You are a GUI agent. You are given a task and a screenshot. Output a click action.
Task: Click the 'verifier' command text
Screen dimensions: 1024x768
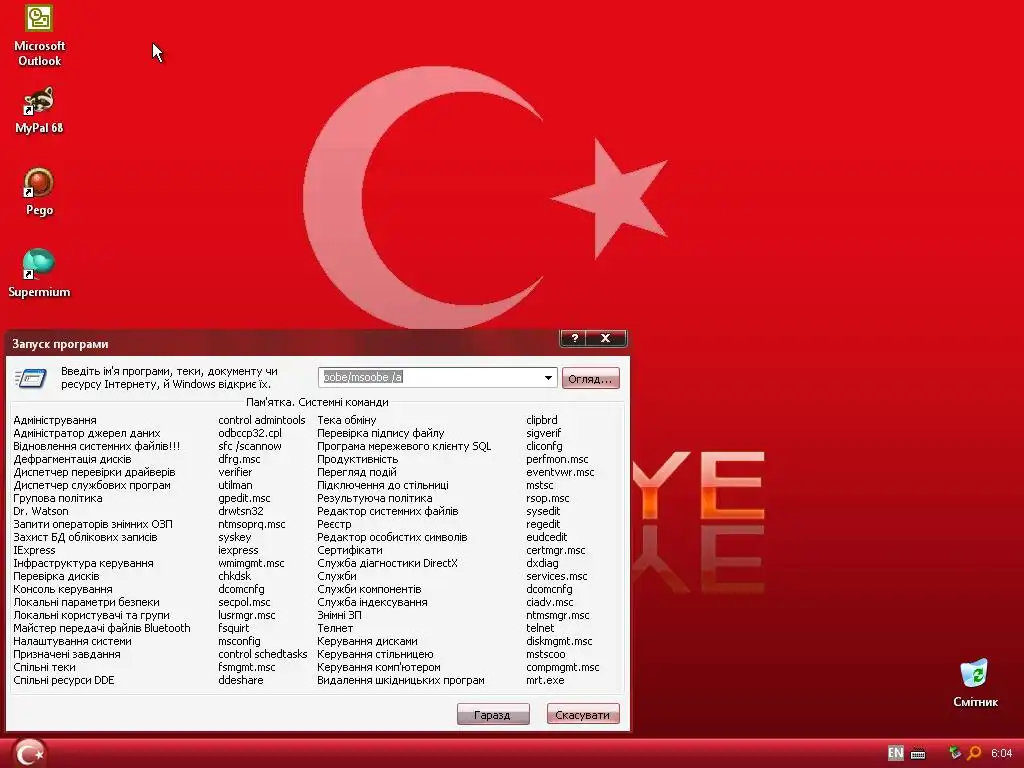(235, 472)
